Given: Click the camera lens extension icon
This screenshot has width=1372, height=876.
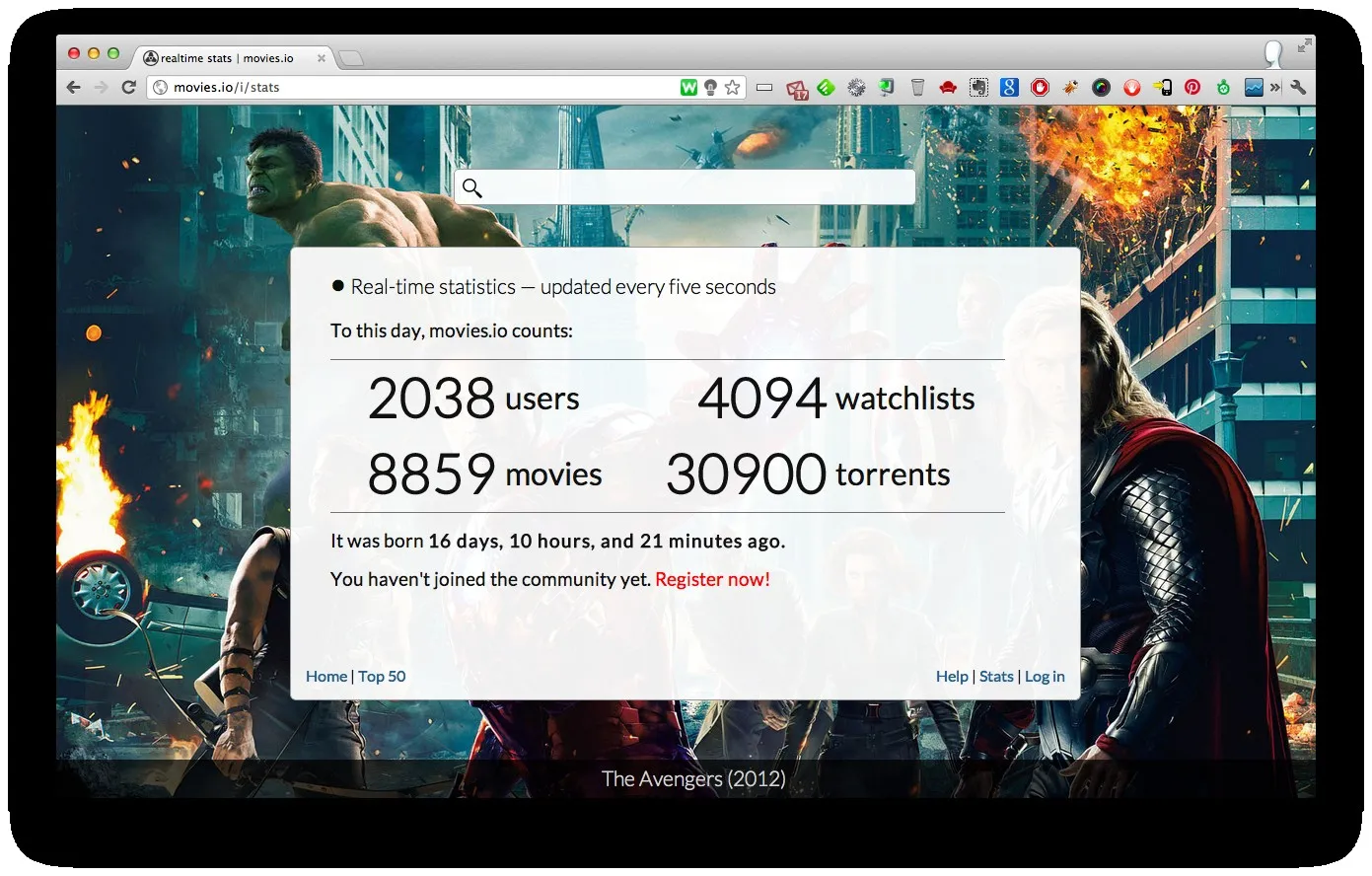Looking at the screenshot, I should pyautogui.click(x=1101, y=88).
